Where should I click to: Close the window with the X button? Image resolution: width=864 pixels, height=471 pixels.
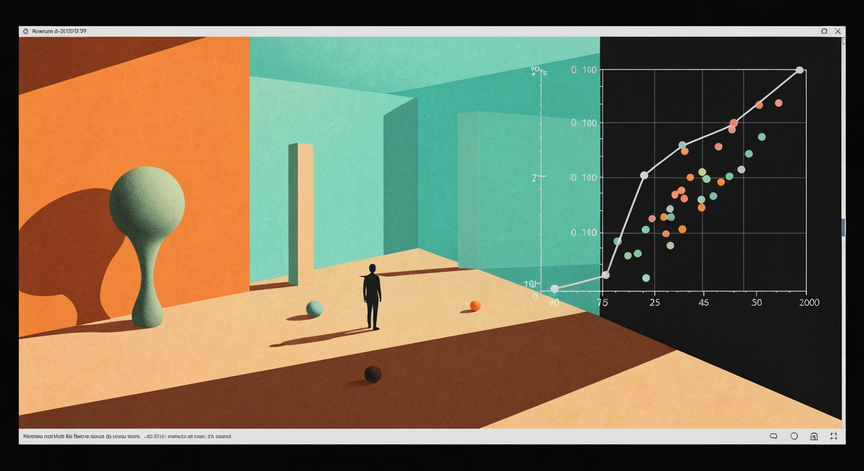click(838, 31)
